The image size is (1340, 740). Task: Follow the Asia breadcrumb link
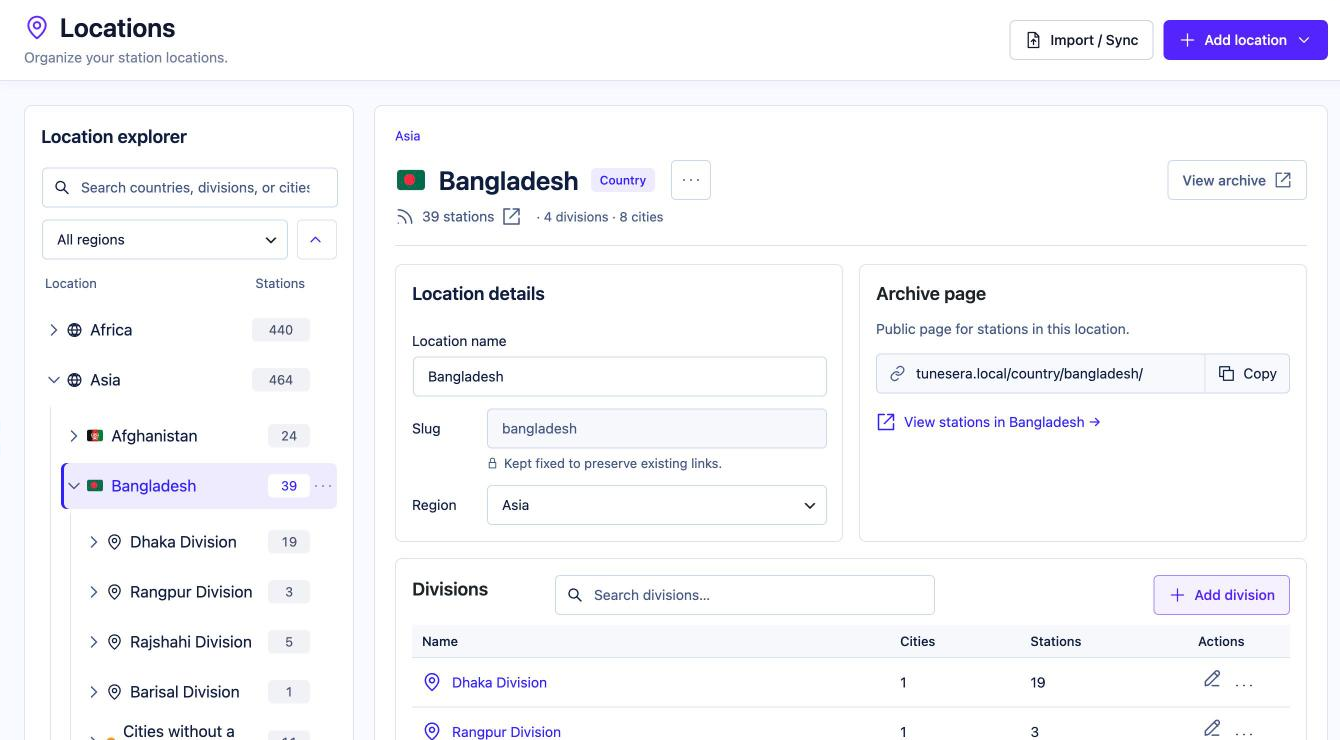coord(407,136)
